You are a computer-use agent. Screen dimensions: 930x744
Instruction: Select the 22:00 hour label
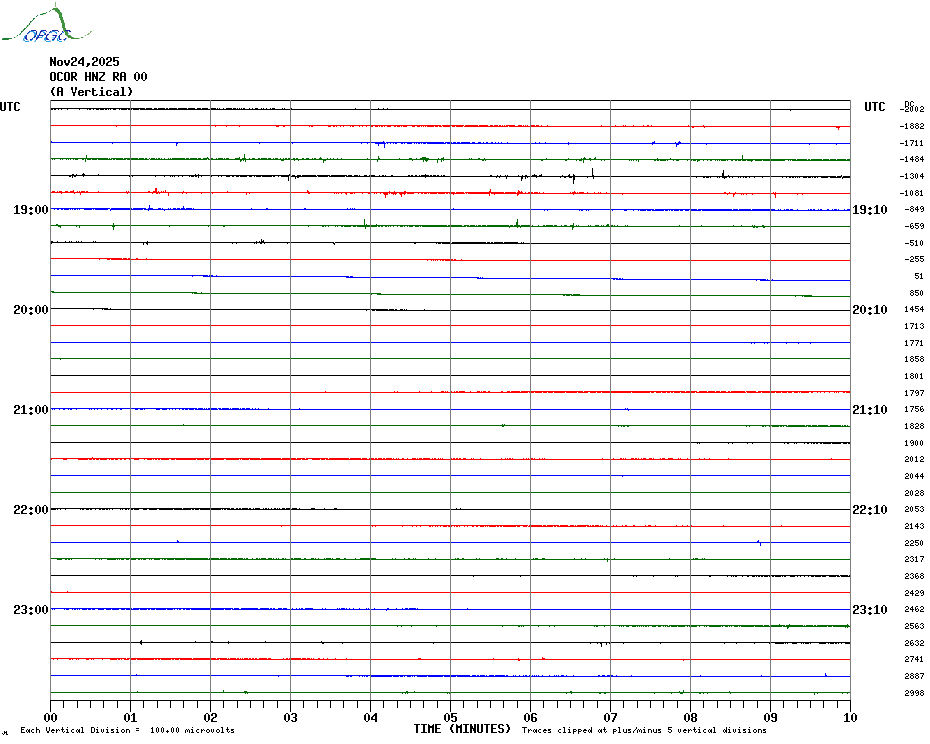30,510
